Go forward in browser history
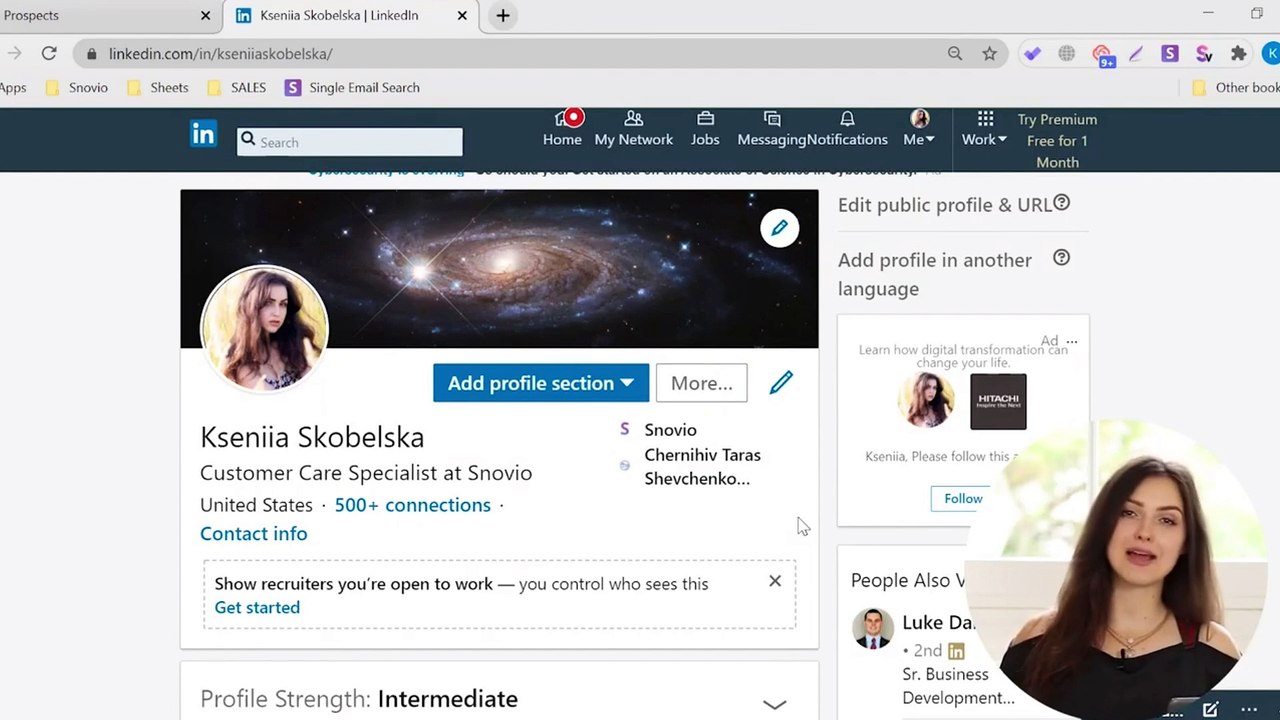Screen dimensions: 1280x720 (14, 54)
